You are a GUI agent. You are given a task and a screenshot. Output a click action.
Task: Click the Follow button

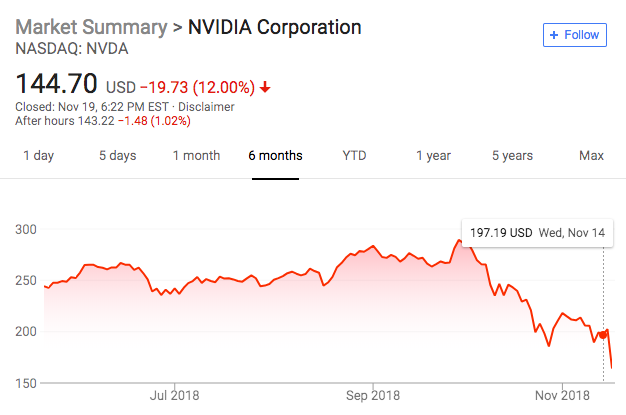[575, 34]
